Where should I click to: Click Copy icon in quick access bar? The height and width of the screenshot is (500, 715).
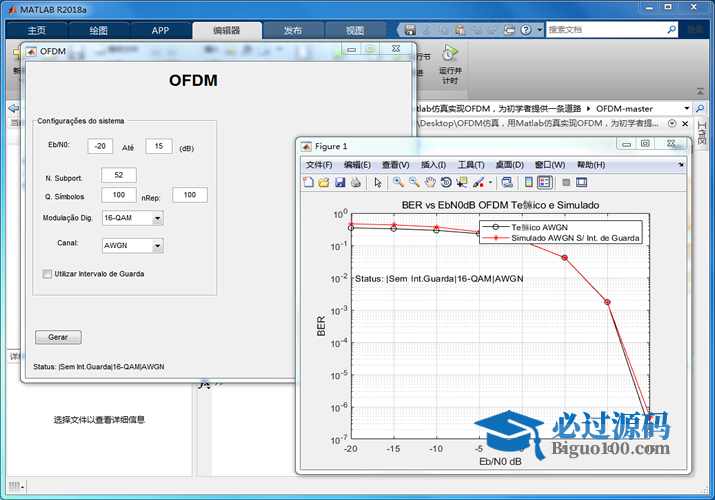(x=443, y=30)
